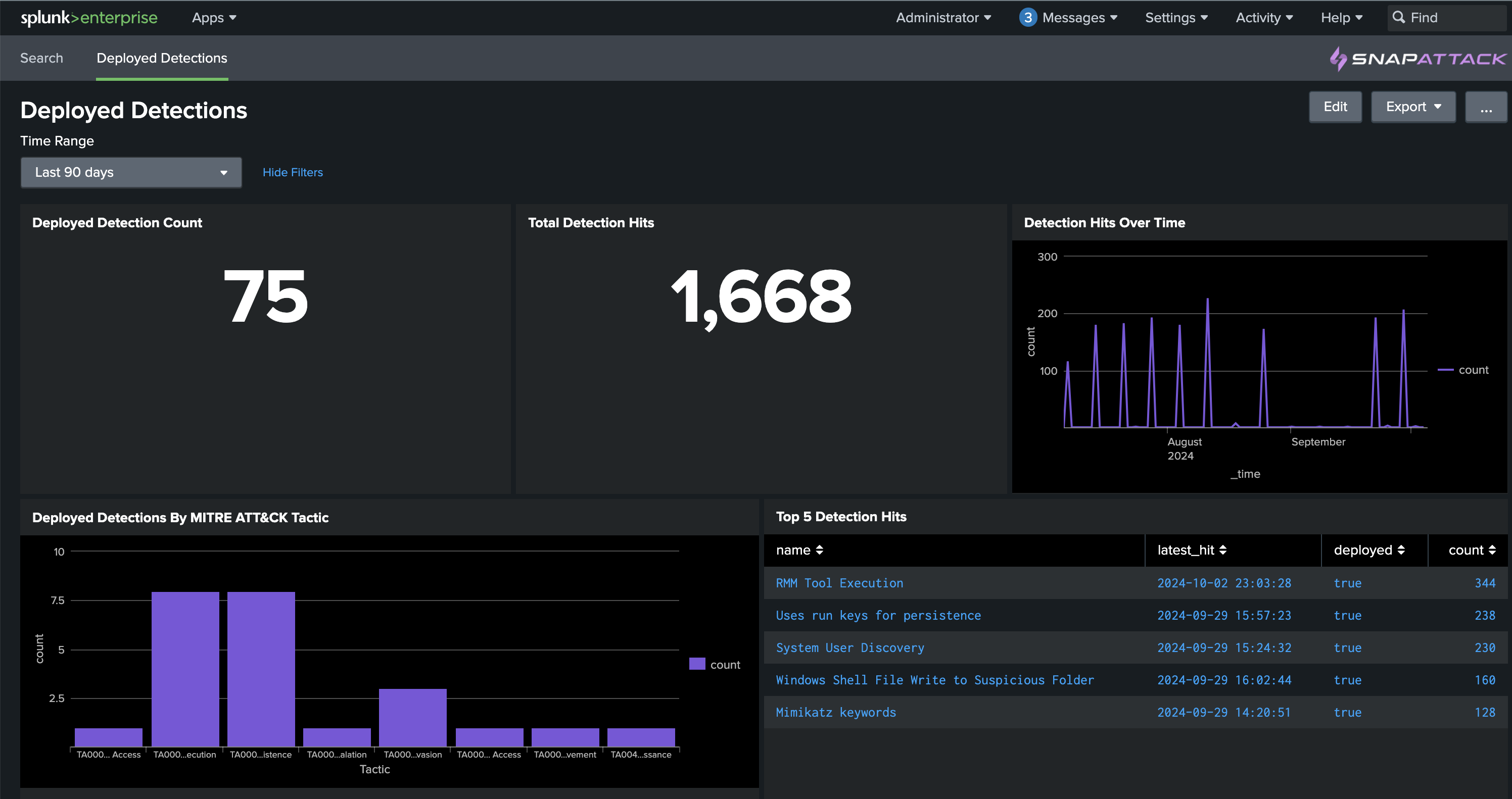Click latest_hit 2024-10-02 23:03:28 cell

1224,583
